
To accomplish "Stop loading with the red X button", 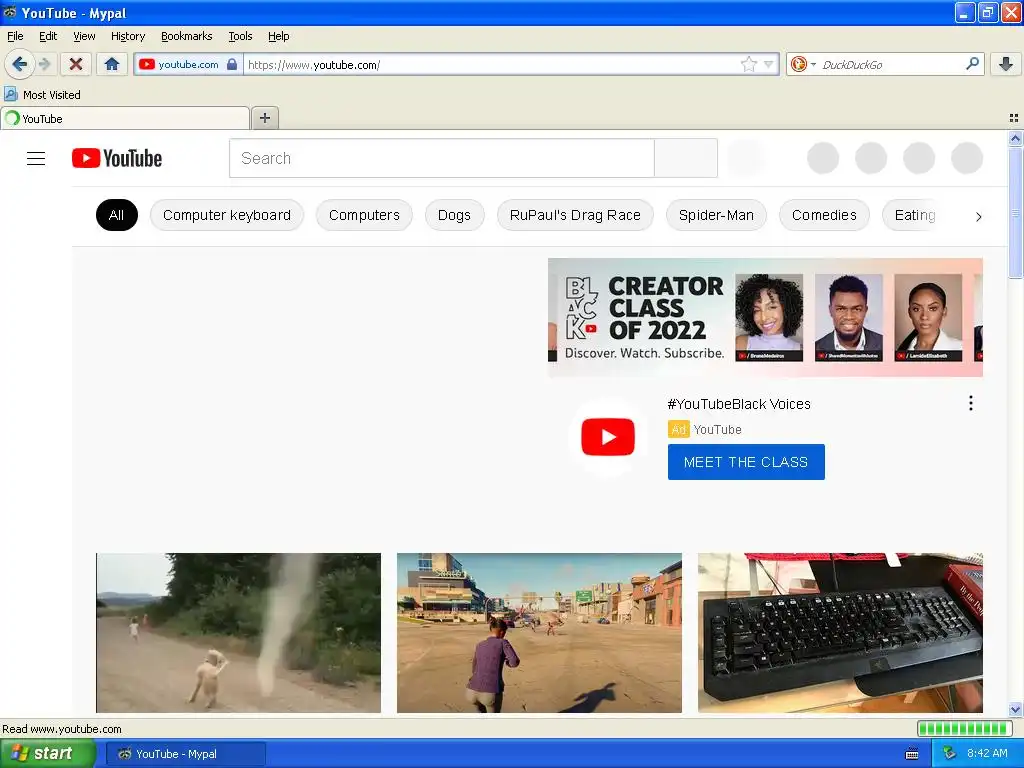I will click(76, 64).
